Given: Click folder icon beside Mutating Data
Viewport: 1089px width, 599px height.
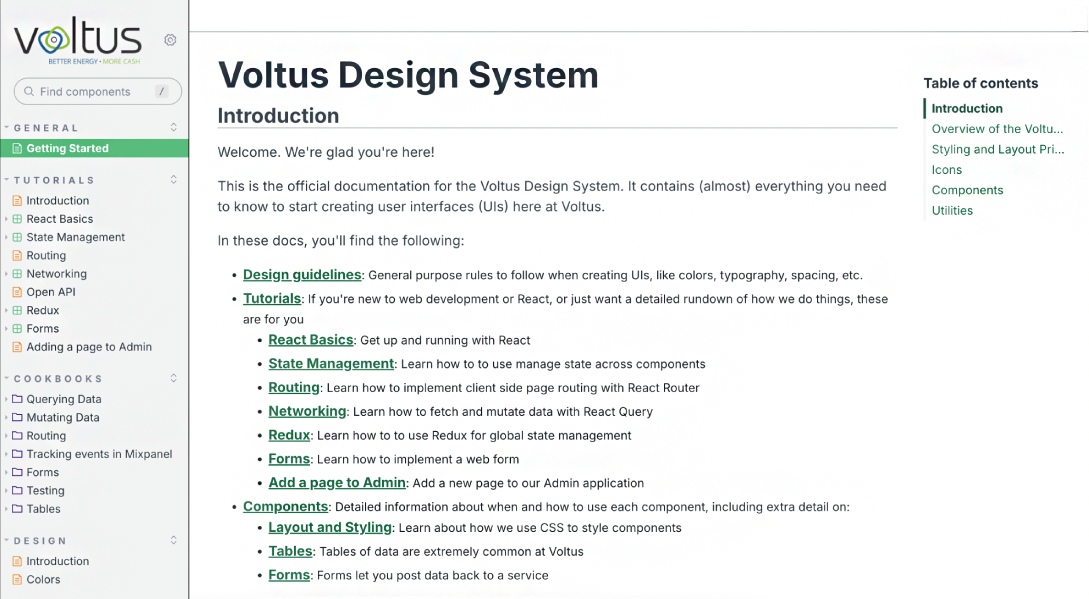Looking at the screenshot, I should (x=17, y=417).
